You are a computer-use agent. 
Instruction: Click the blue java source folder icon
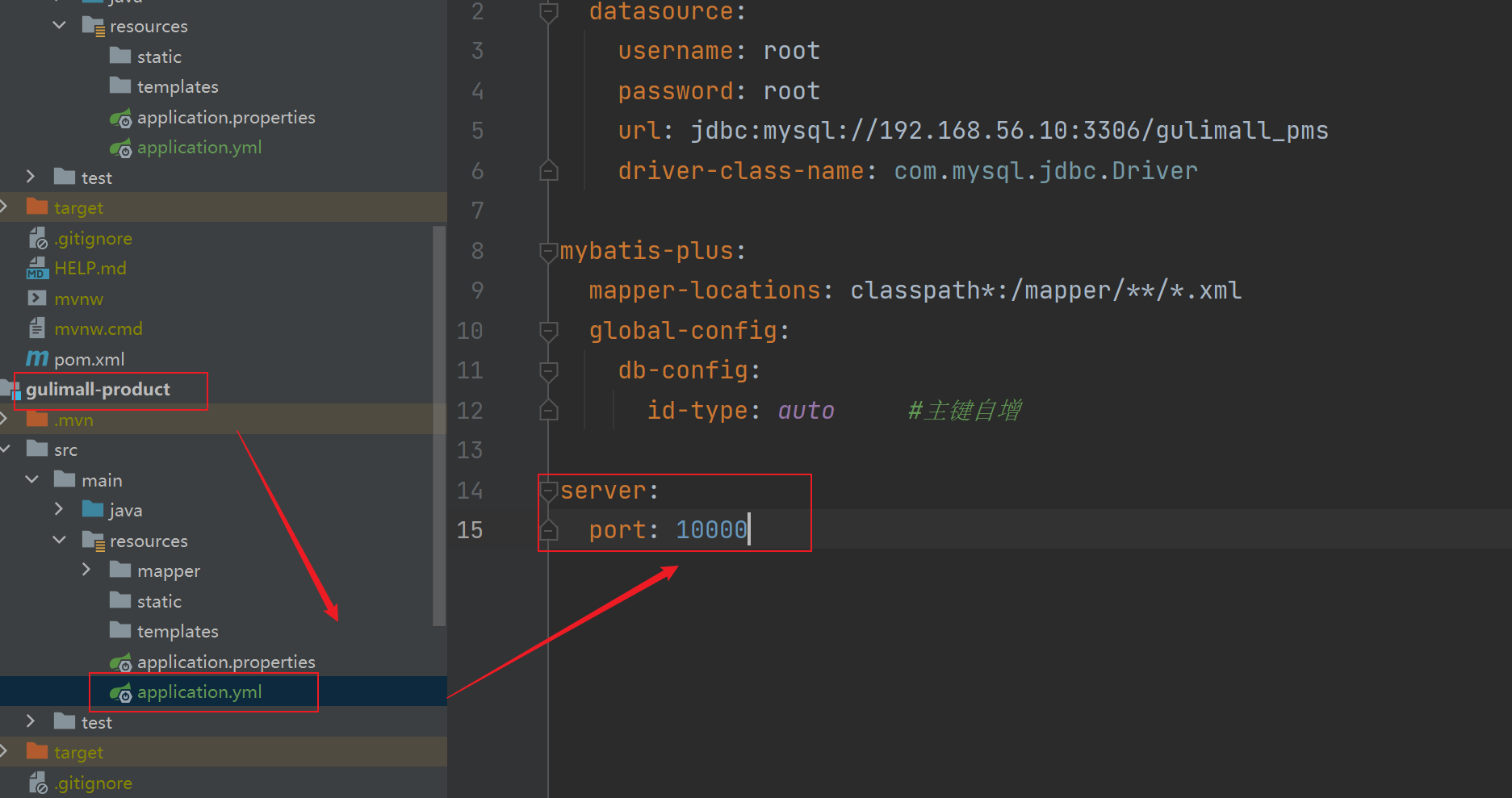click(x=93, y=509)
